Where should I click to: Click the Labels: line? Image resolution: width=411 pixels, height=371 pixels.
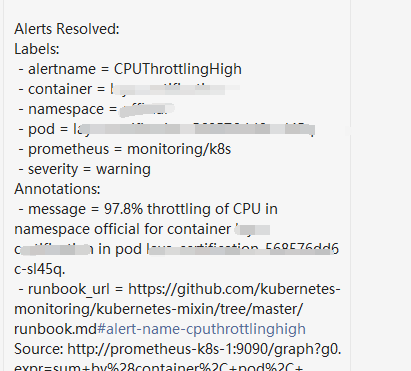coord(37,49)
